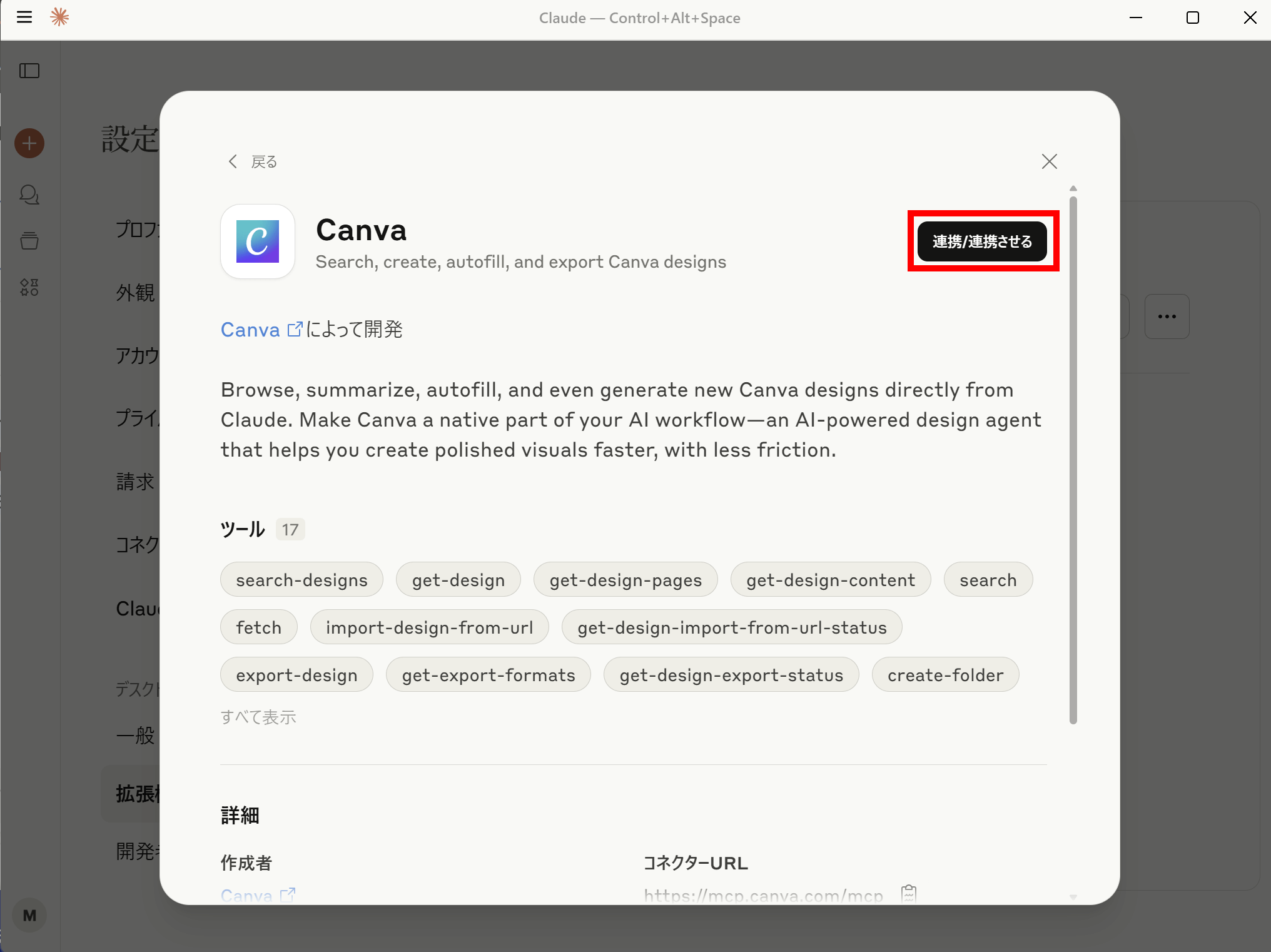This screenshot has width=1271, height=952.
Task: Click the M user avatar
Action: tap(29, 915)
